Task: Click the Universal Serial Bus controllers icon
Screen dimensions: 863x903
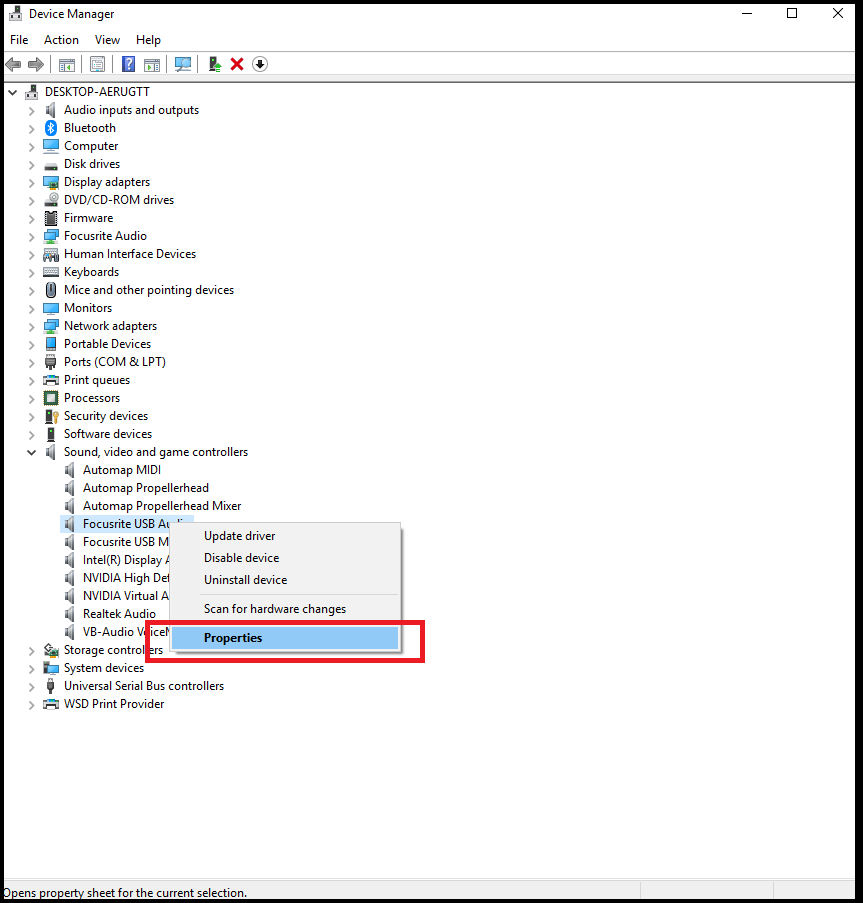Action: pyautogui.click(x=51, y=686)
